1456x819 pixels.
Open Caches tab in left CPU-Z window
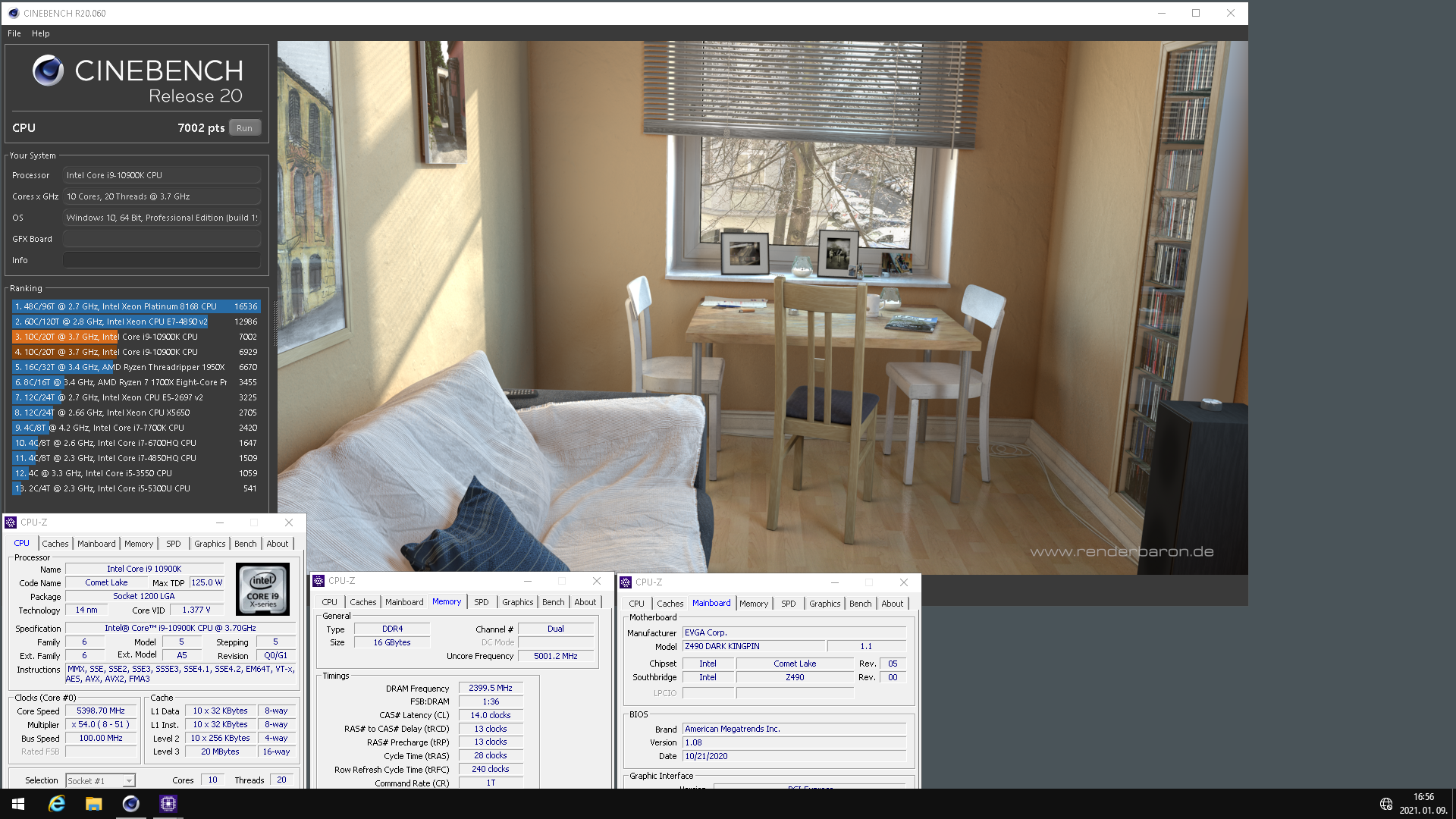pos(55,544)
